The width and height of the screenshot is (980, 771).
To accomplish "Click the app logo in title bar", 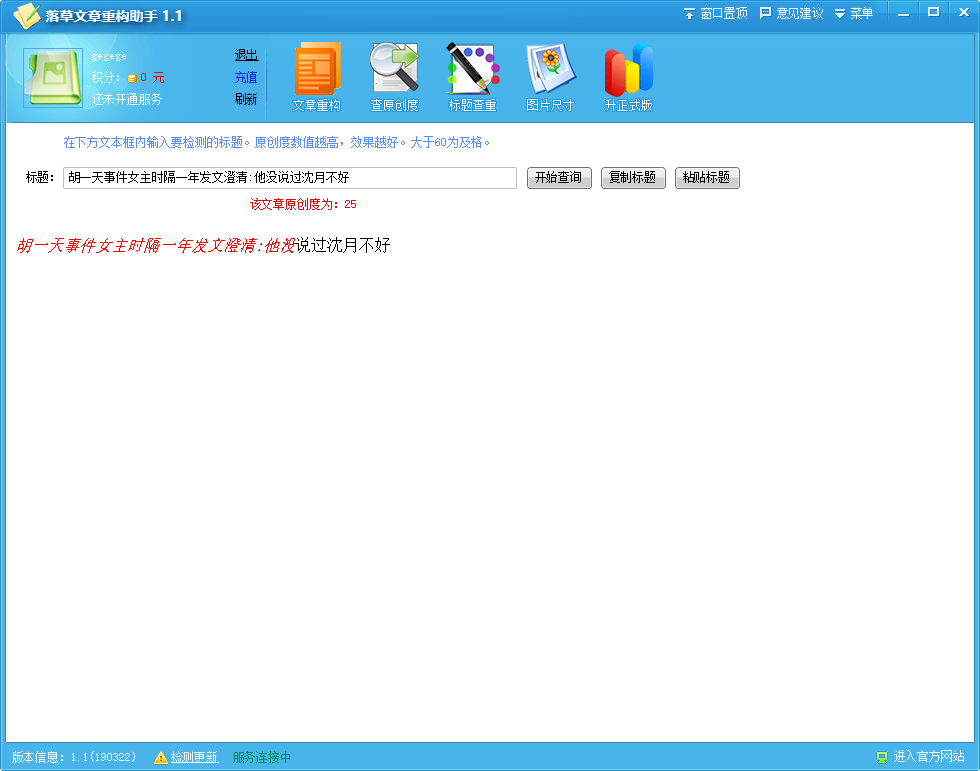I will point(27,16).
